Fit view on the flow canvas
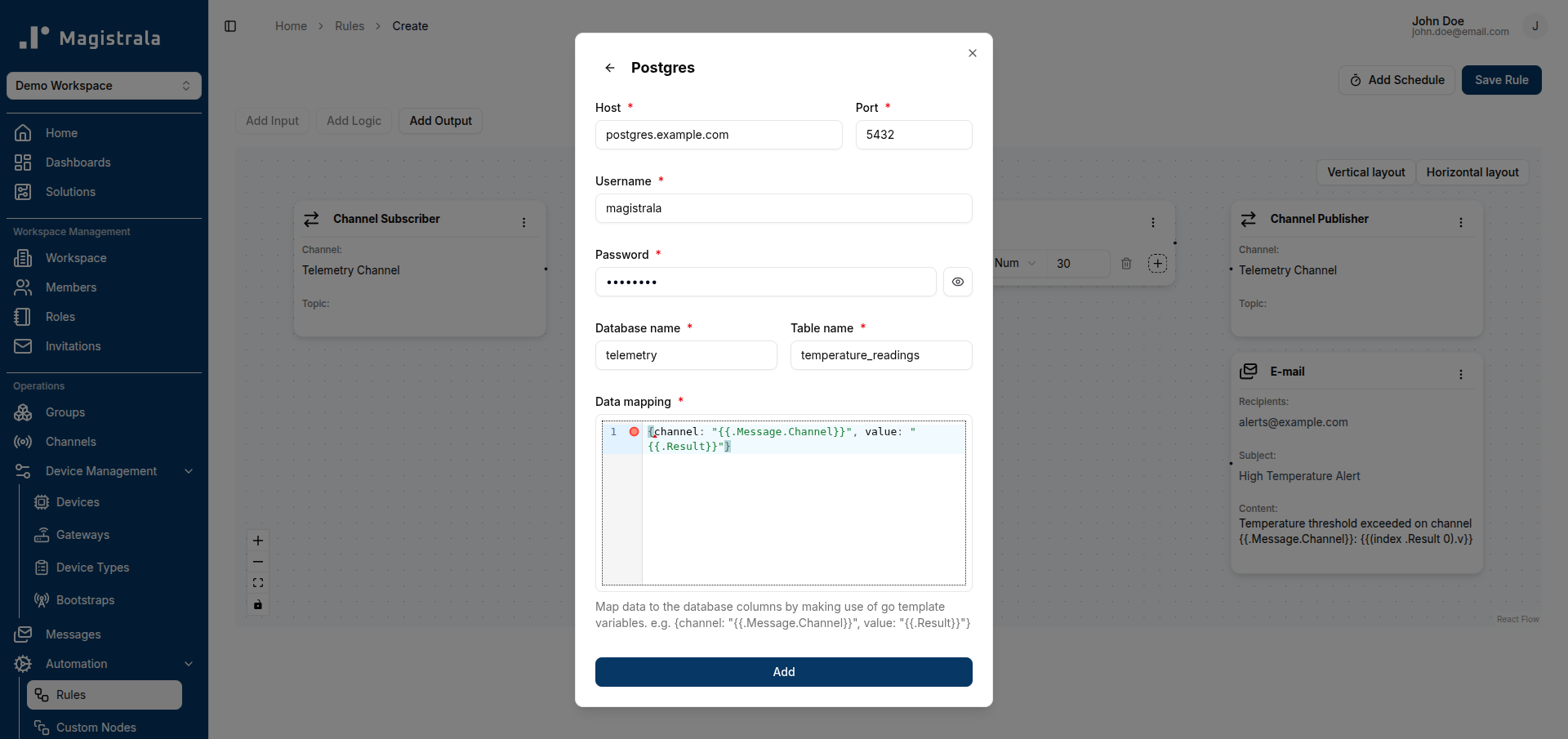 (258, 583)
